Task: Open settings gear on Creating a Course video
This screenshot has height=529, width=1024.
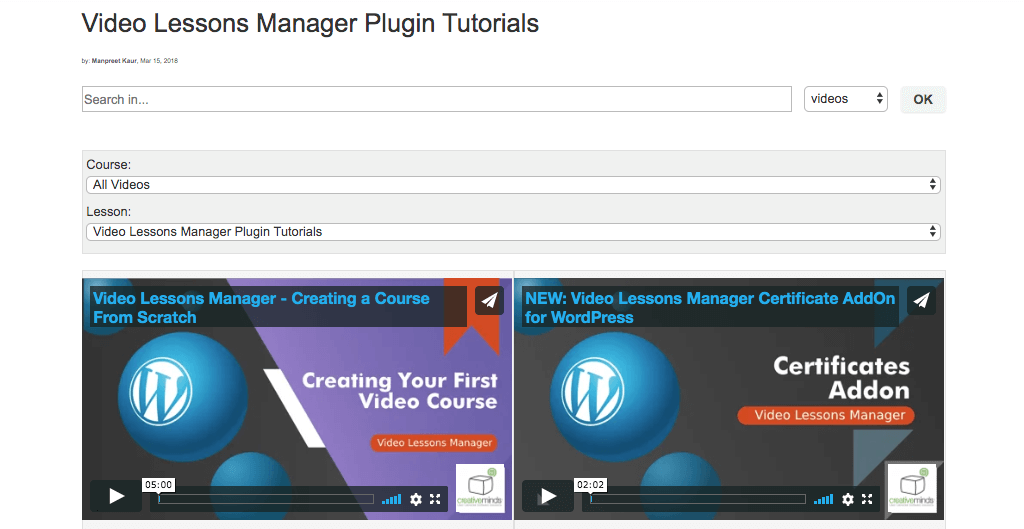Action: tap(415, 500)
